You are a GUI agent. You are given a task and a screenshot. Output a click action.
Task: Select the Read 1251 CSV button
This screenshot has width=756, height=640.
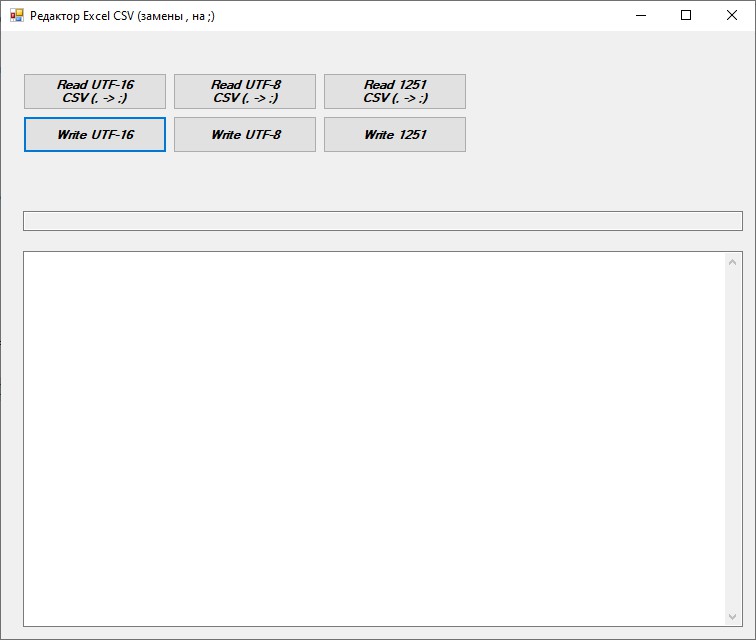[x=395, y=91]
